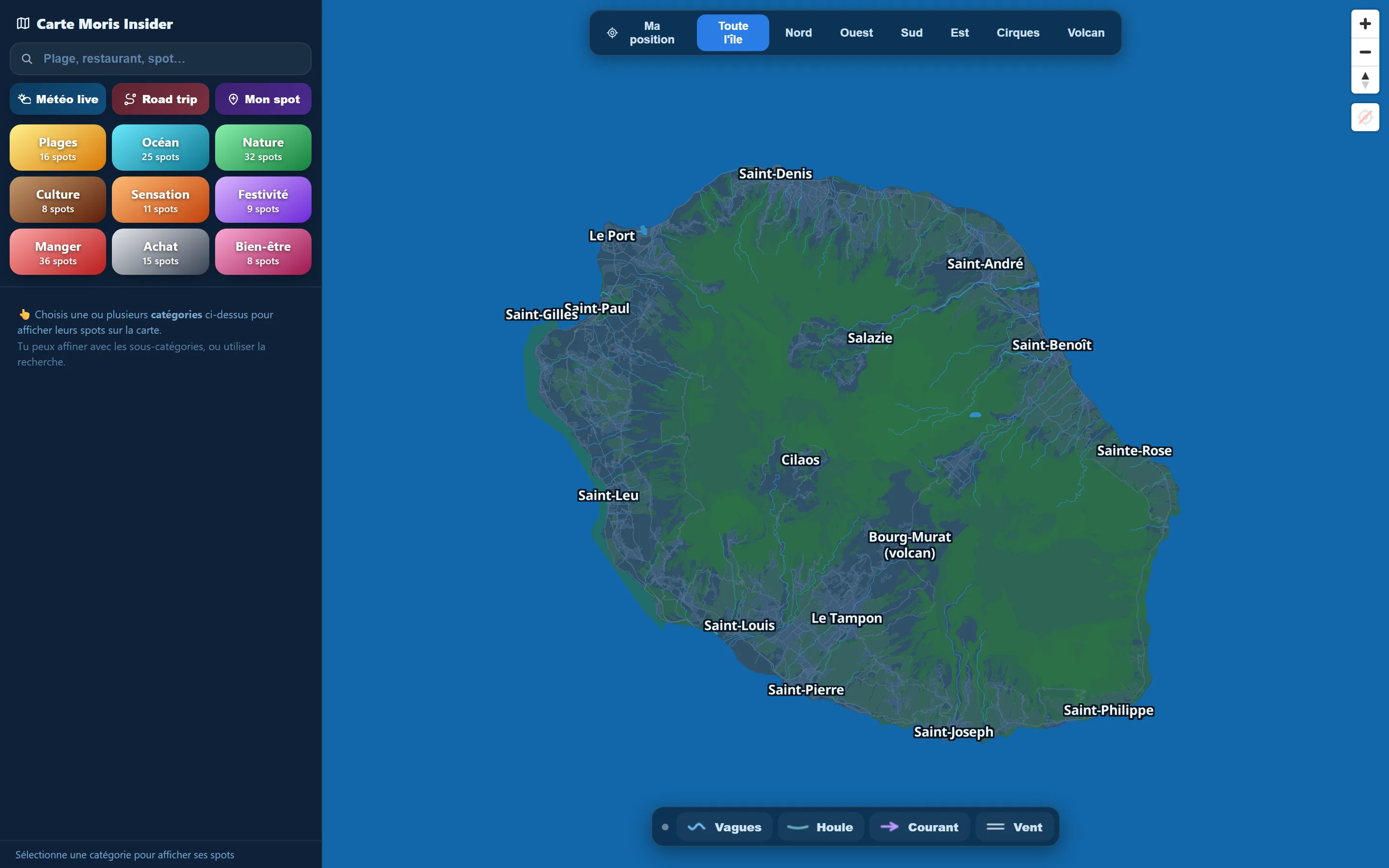Expand the Nature category with 32 spots
1389x868 pixels.
pos(263,148)
